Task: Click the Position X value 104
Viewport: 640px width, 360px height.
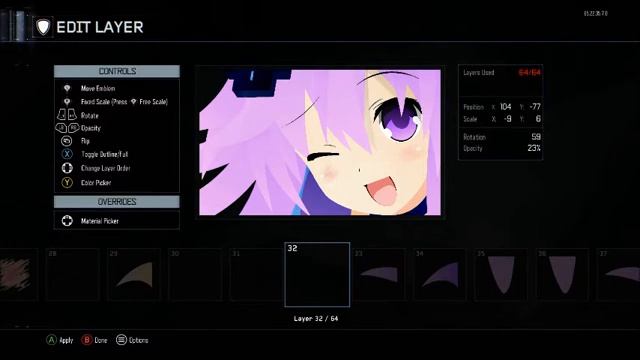Action: (505, 107)
